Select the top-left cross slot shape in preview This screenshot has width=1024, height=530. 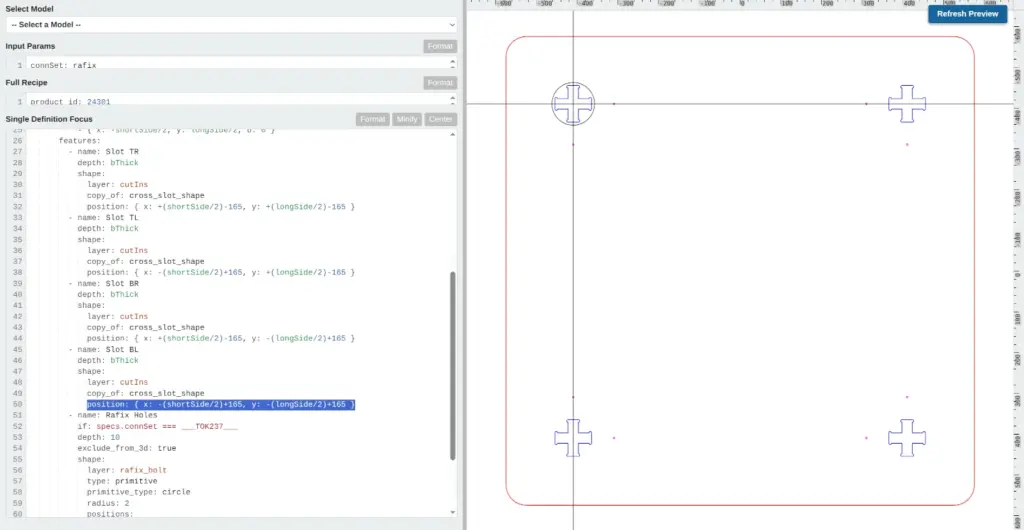(573, 103)
